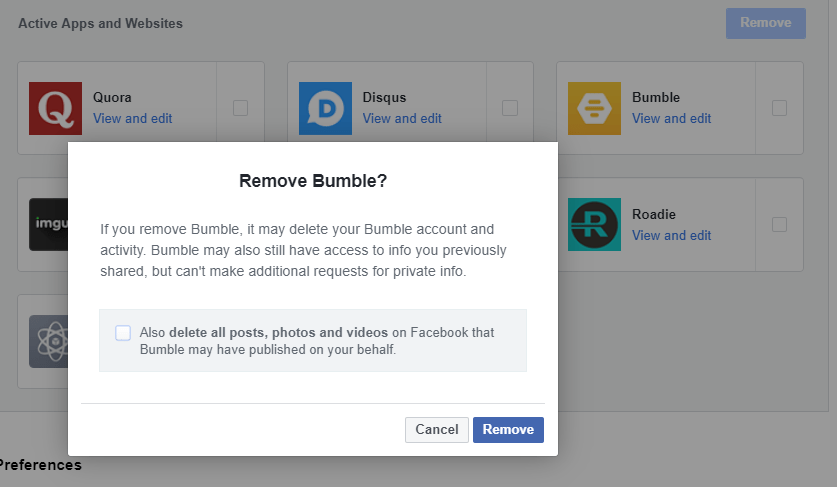
Task: Select the Disqus checkbox
Action: 510,108
